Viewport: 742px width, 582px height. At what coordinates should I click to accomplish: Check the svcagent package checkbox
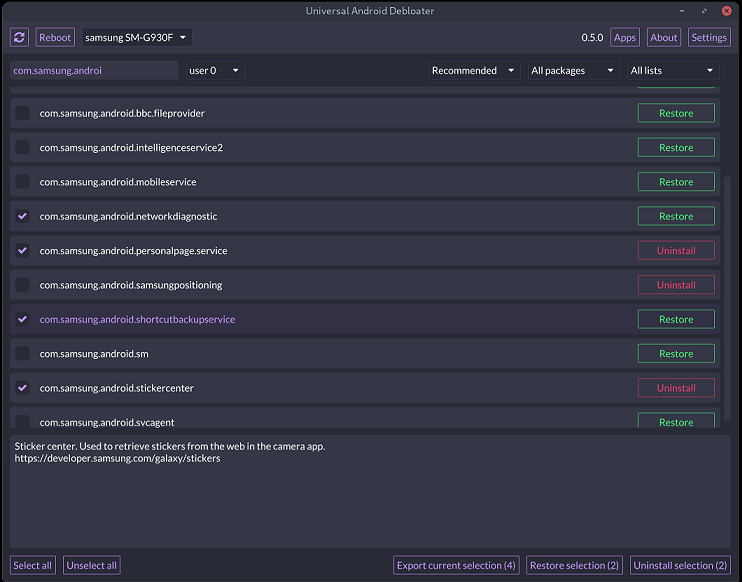click(22, 422)
